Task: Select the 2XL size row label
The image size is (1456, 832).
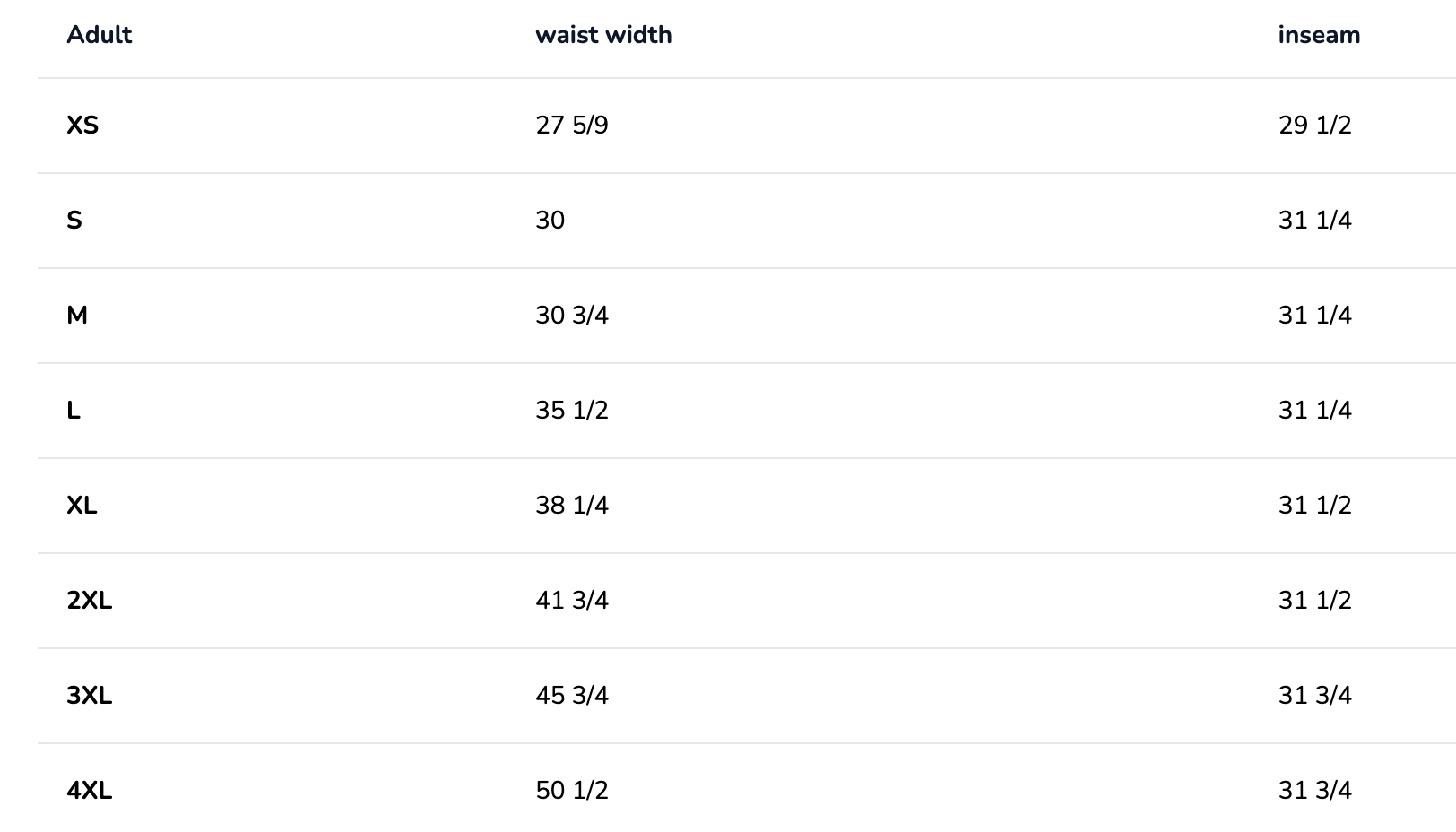Action: click(90, 601)
